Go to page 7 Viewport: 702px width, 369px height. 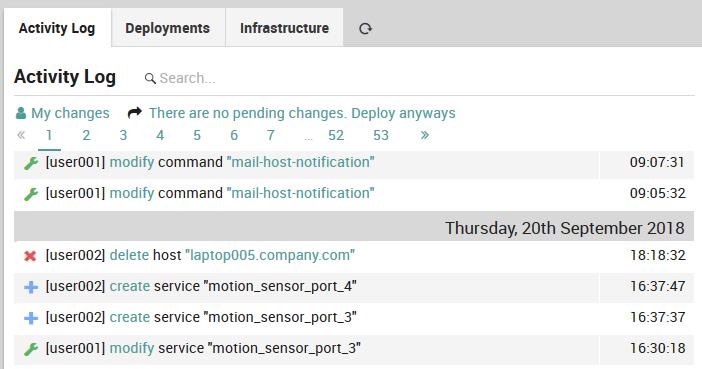point(270,135)
